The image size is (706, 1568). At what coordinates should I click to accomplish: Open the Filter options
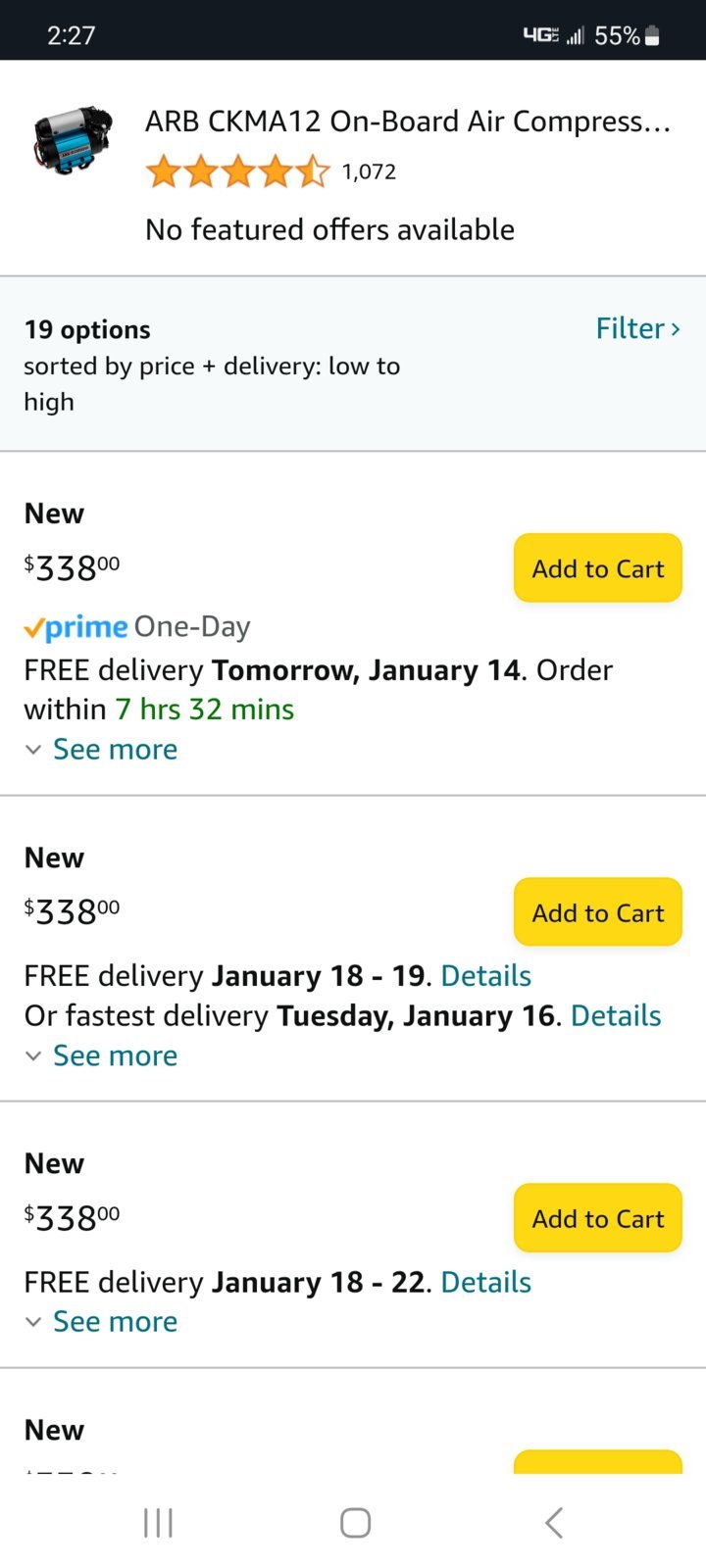637,328
